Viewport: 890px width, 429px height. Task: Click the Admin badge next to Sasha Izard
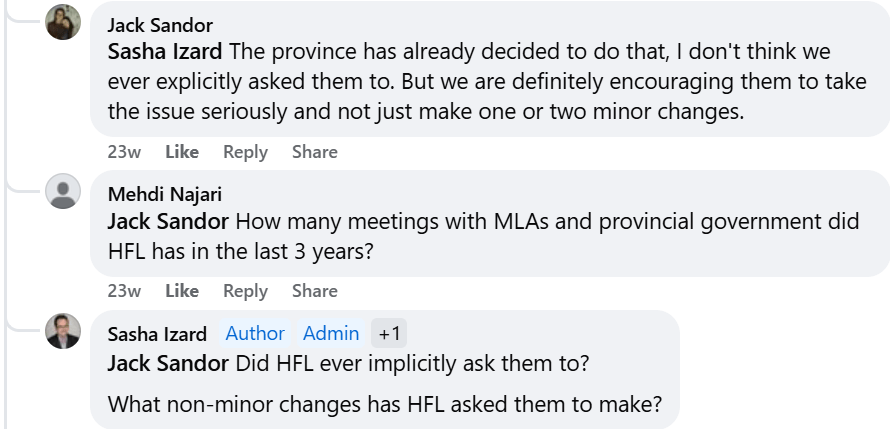tap(331, 334)
